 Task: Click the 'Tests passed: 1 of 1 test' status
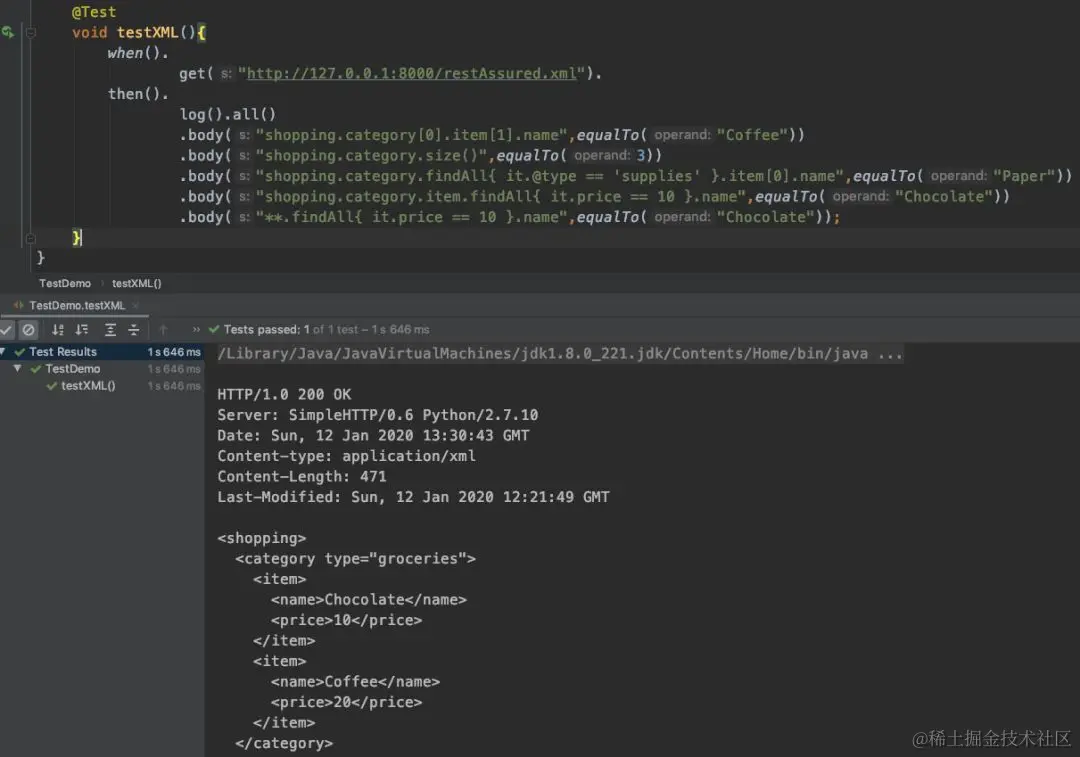pos(326,329)
